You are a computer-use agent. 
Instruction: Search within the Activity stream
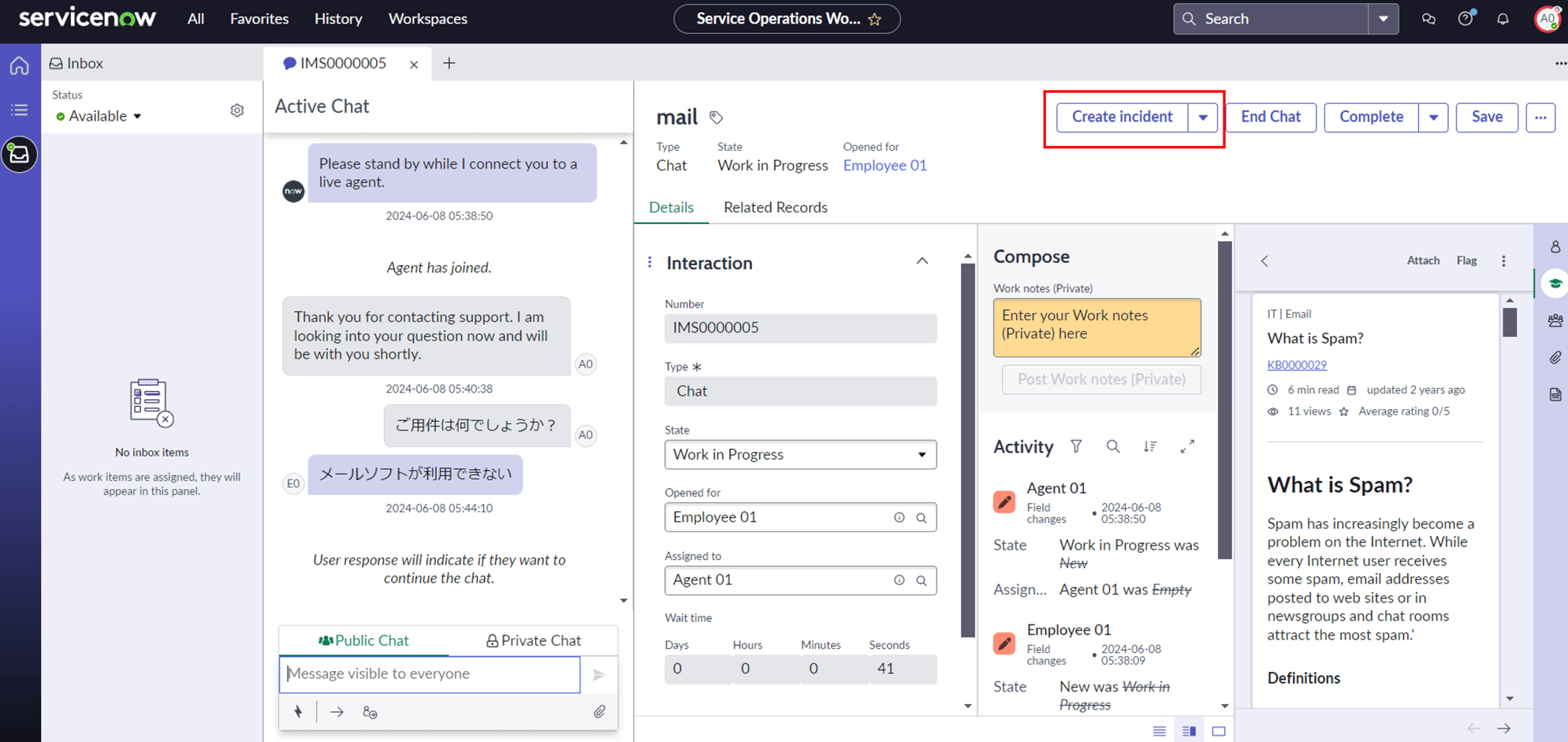[x=1112, y=446]
